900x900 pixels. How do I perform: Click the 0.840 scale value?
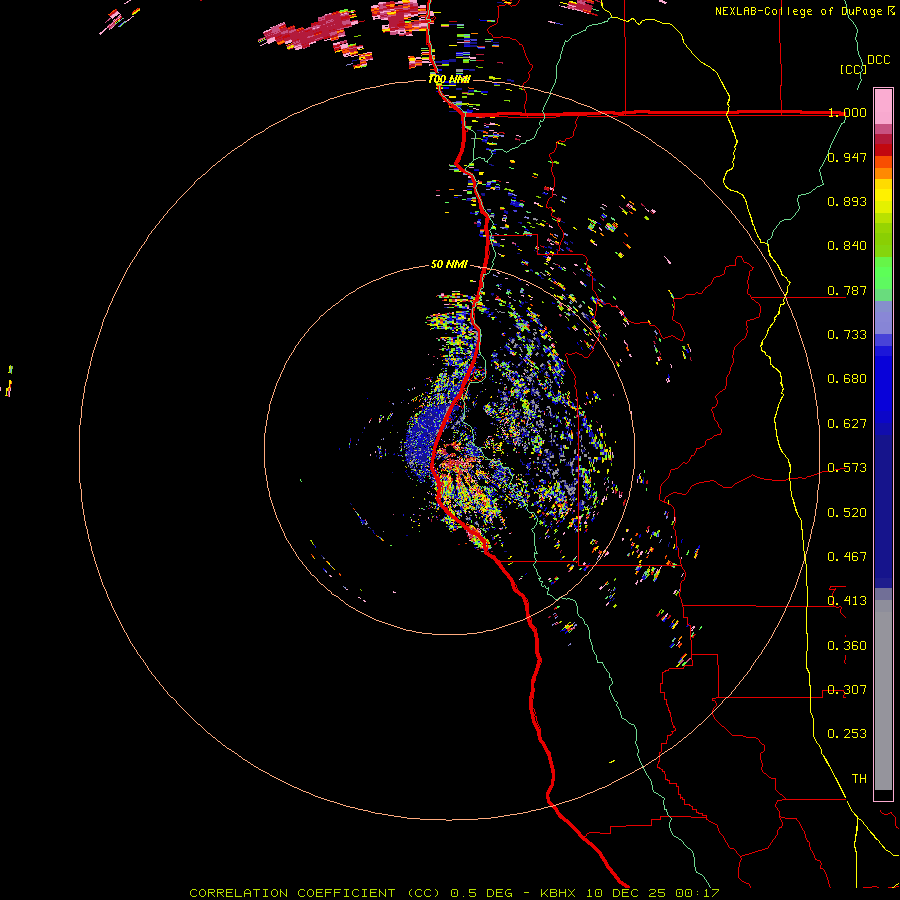847,246
